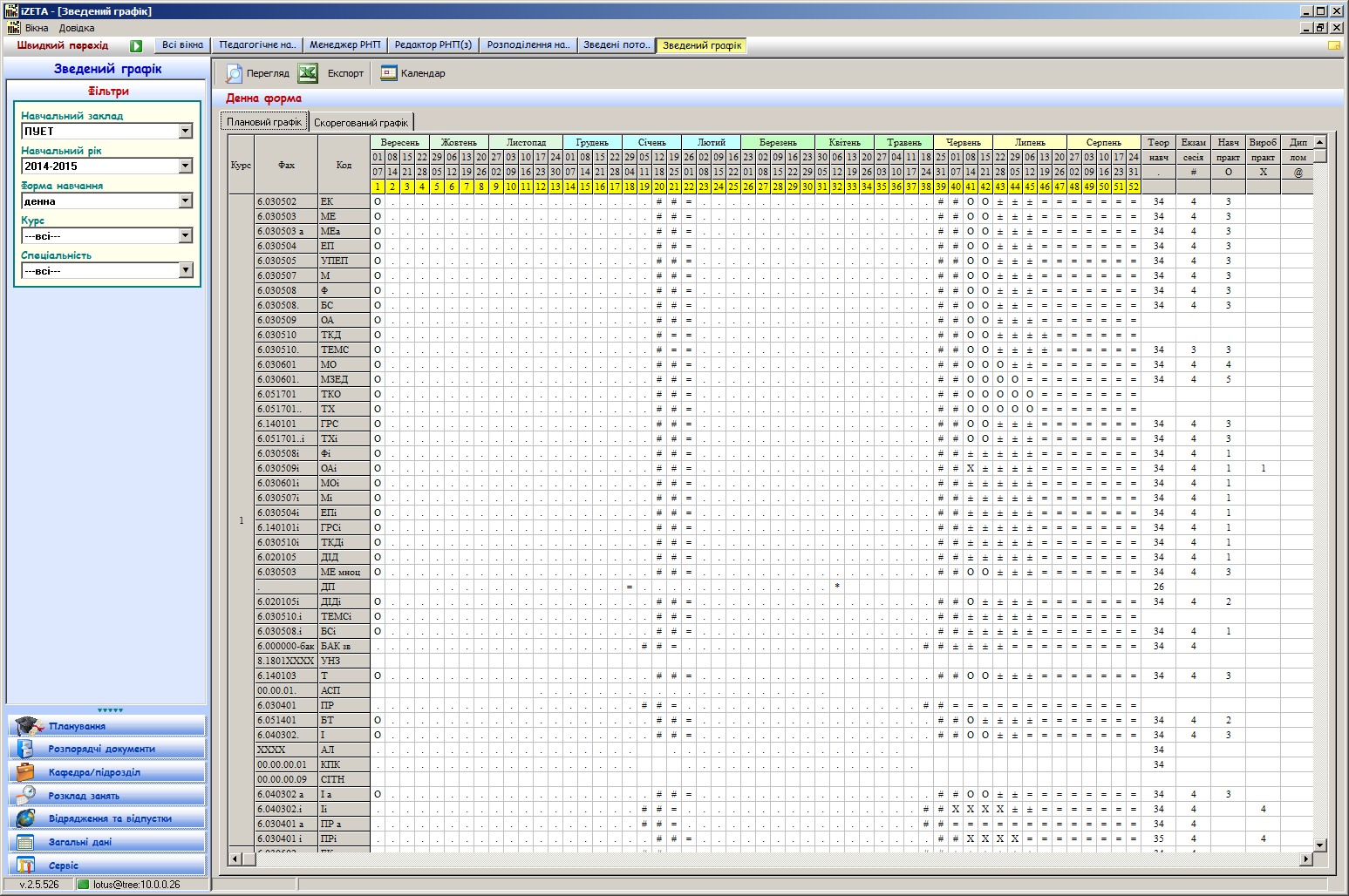
Task: Click the Серпень month header
Action: click(1103, 142)
